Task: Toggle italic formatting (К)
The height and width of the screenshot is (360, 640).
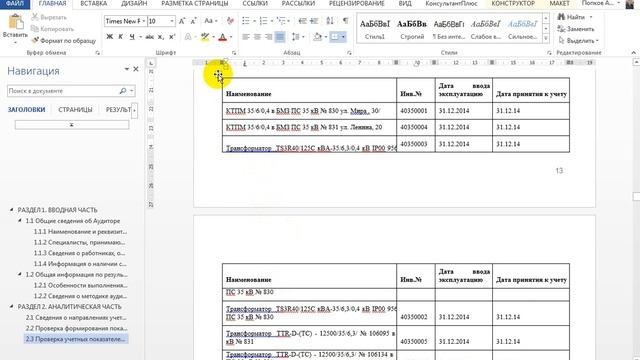Action: (120, 37)
